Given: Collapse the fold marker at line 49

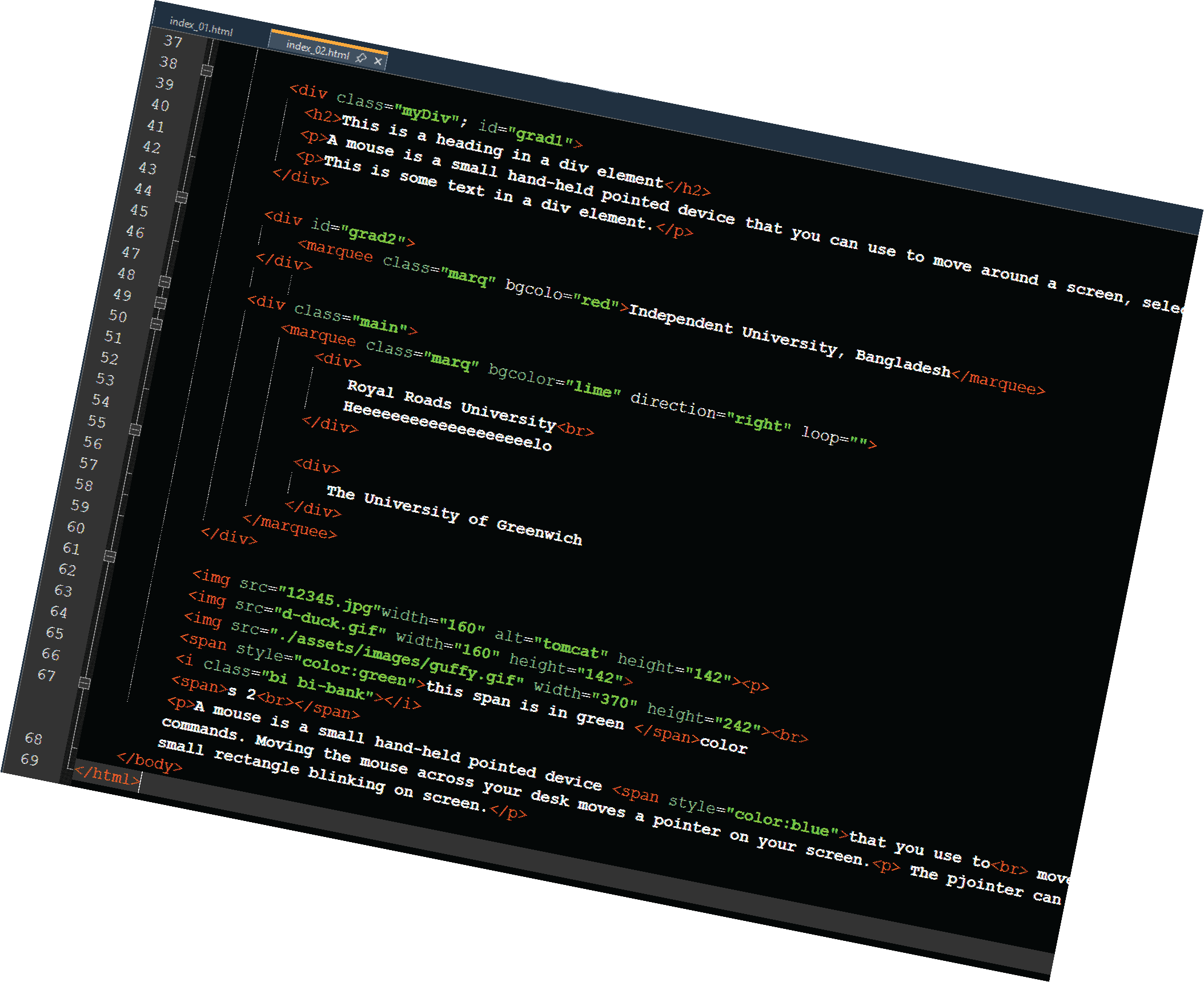Looking at the screenshot, I should [160, 303].
